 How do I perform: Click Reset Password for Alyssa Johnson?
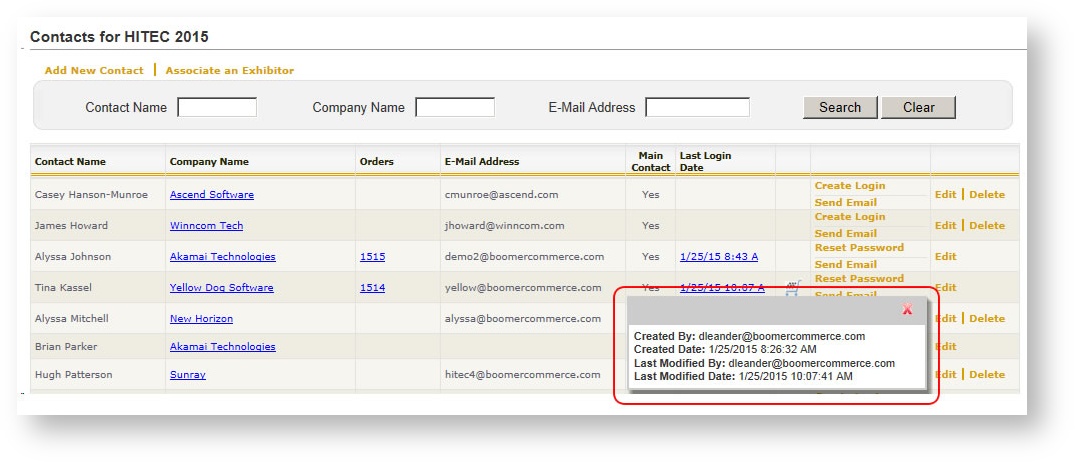tap(859, 248)
